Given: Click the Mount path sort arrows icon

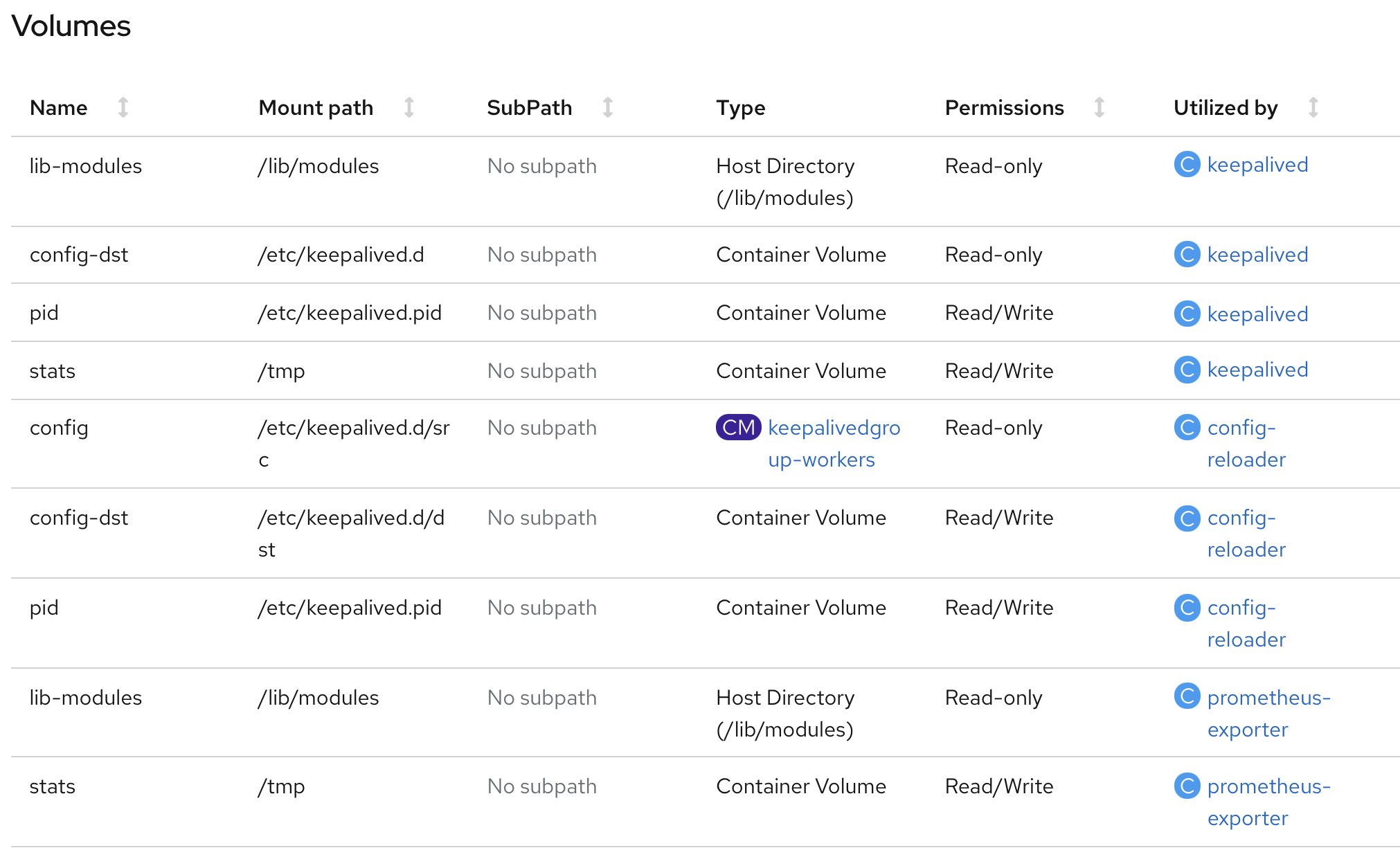Looking at the screenshot, I should click(x=409, y=107).
